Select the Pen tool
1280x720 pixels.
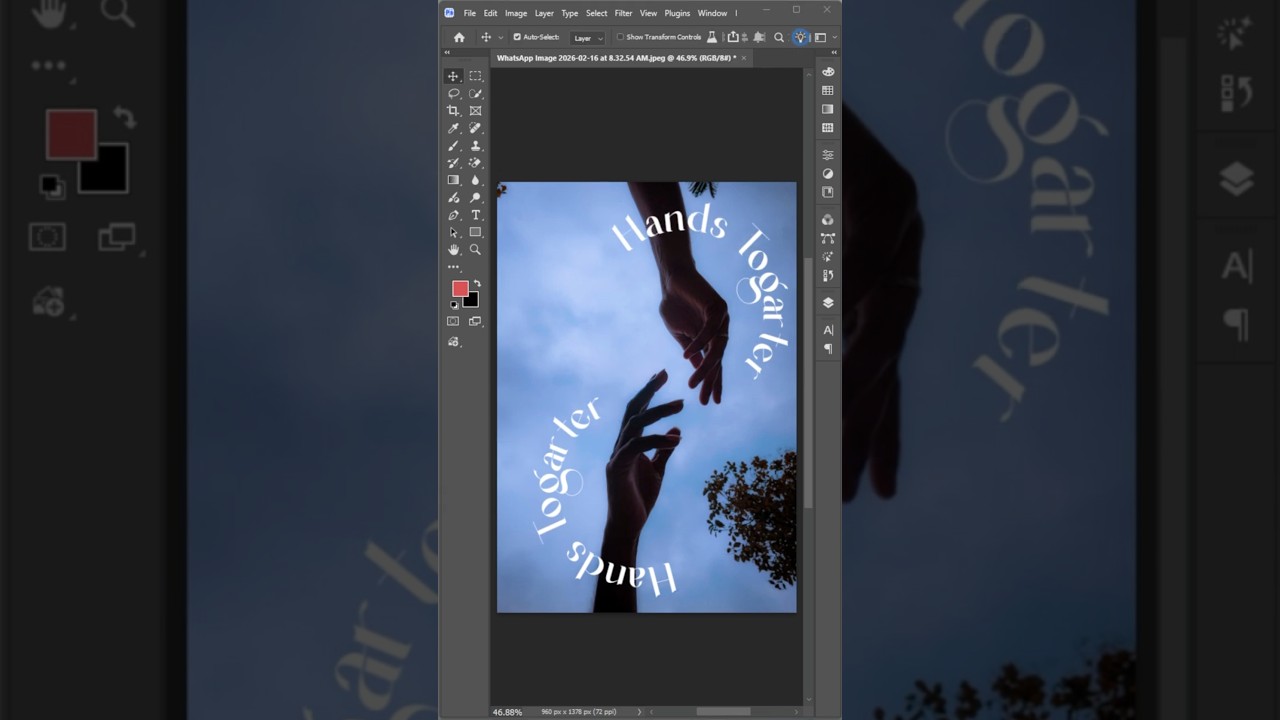point(453,215)
